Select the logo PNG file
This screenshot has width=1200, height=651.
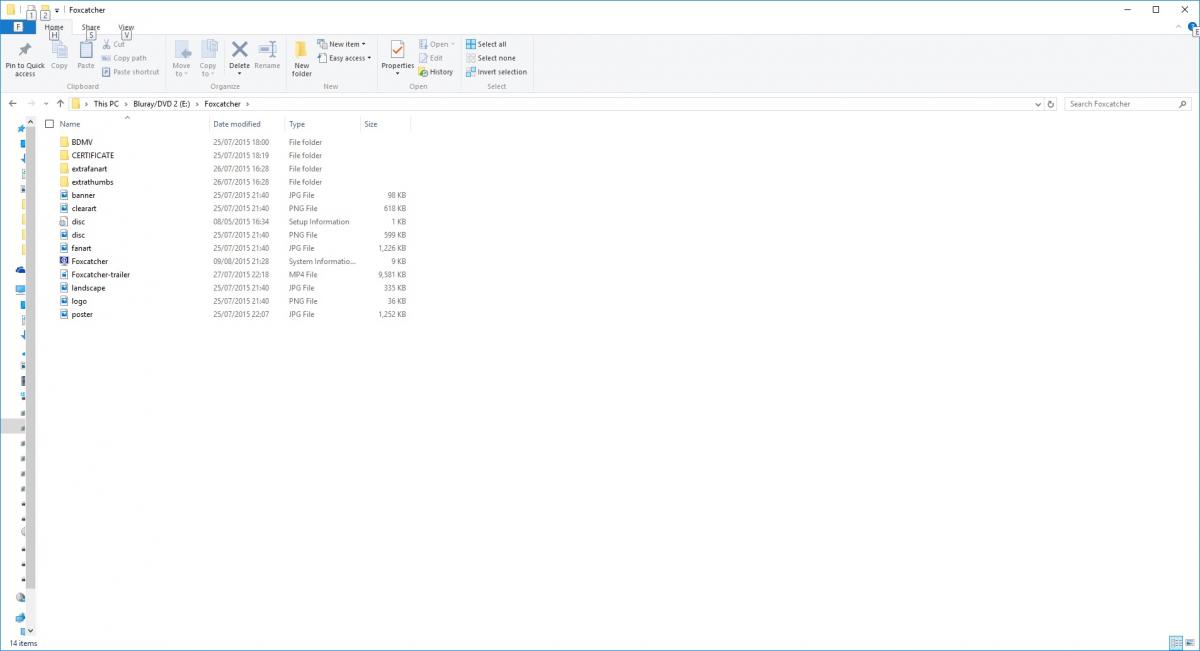(x=79, y=301)
